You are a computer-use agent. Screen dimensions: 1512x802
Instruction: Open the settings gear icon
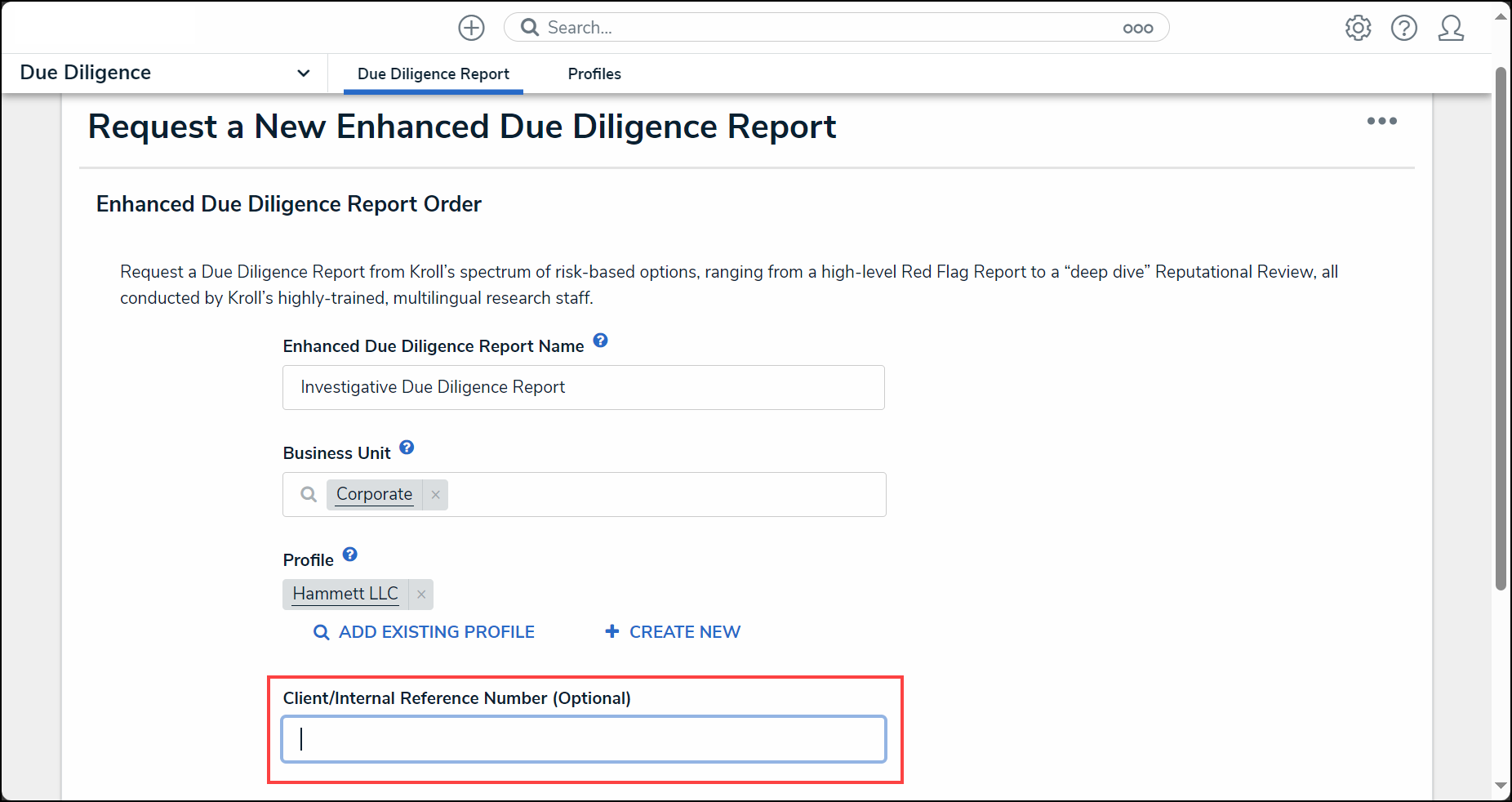(1359, 28)
